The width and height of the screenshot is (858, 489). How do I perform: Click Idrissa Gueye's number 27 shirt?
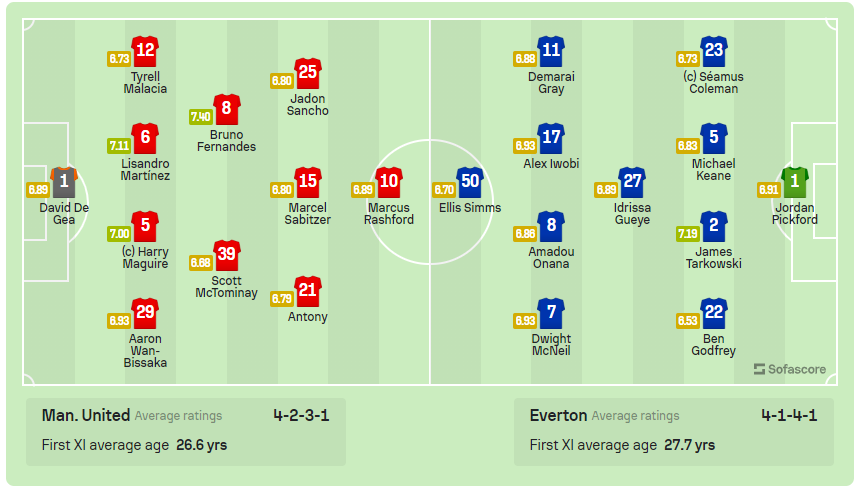[x=632, y=182]
